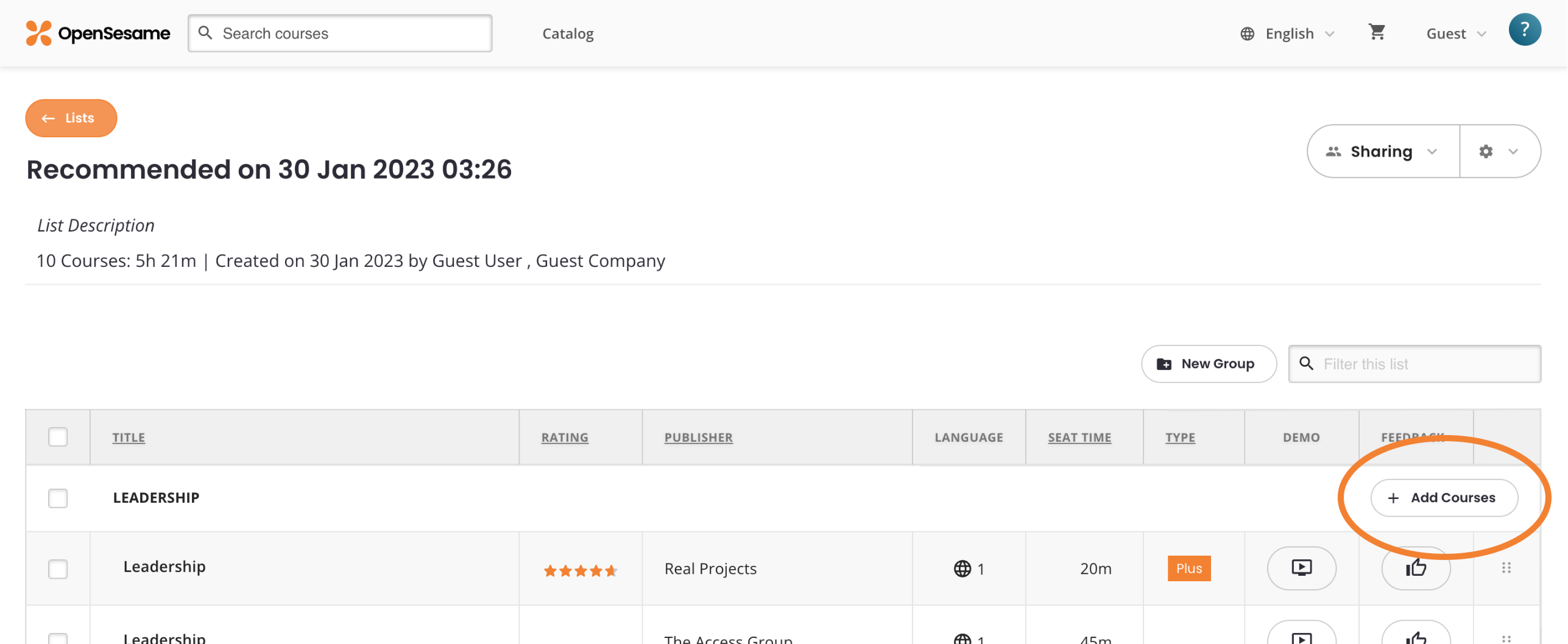Sort the list by the PUBLISHER column
Image resolution: width=1568 pixels, height=644 pixels.
[698, 437]
